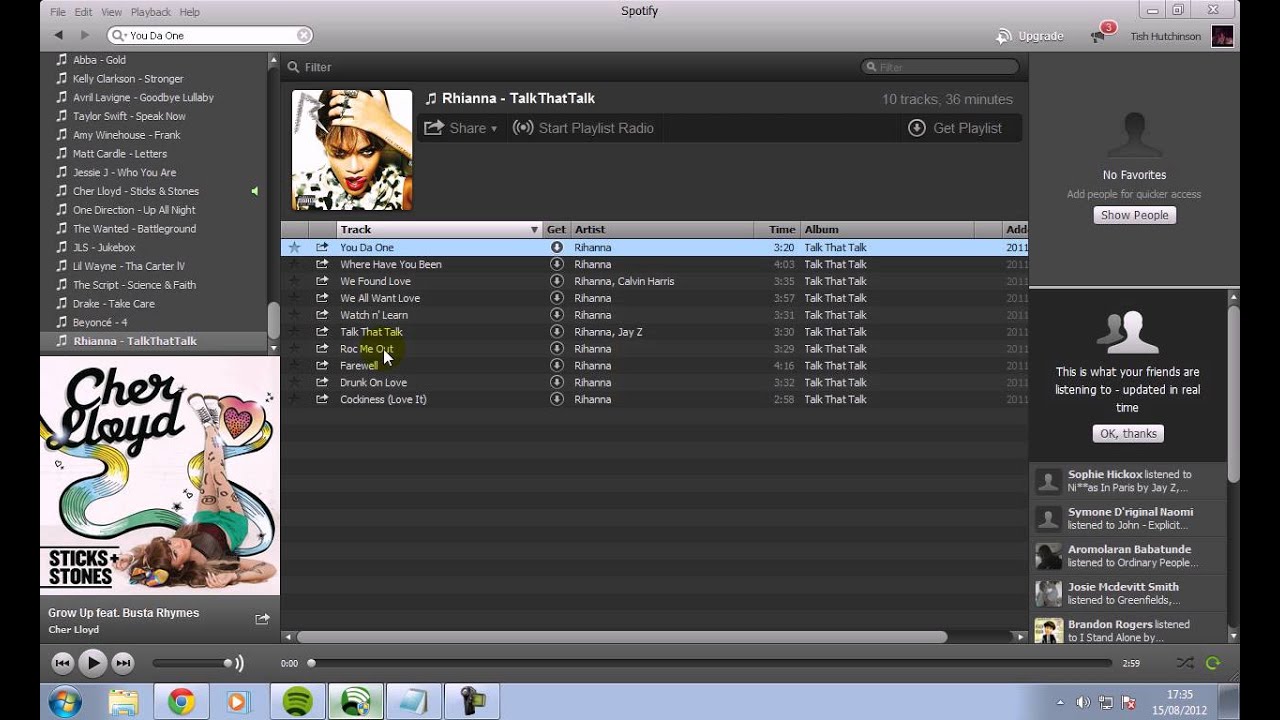Open the Playback menu
Screen dimensions: 1280x720
tap(151, 12)
